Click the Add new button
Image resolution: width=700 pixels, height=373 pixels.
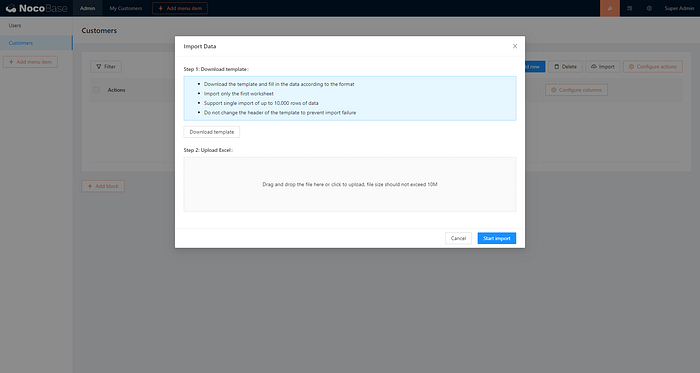(x=535, y=66)
